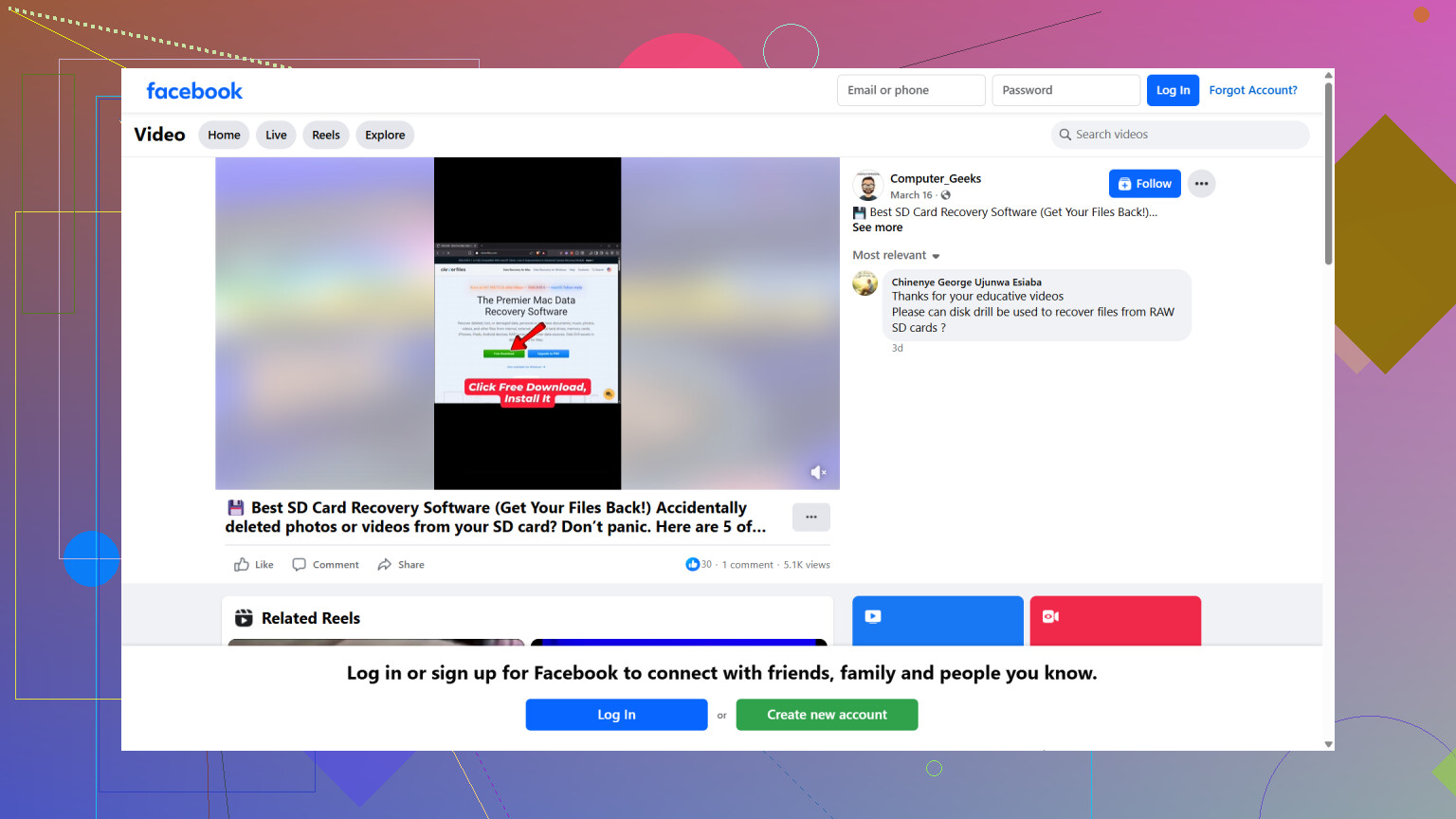Open the three-dots menu beside Follow
Image resolution: width=1456 pixels, height=819 pixels.
[x=1201, y=184]
